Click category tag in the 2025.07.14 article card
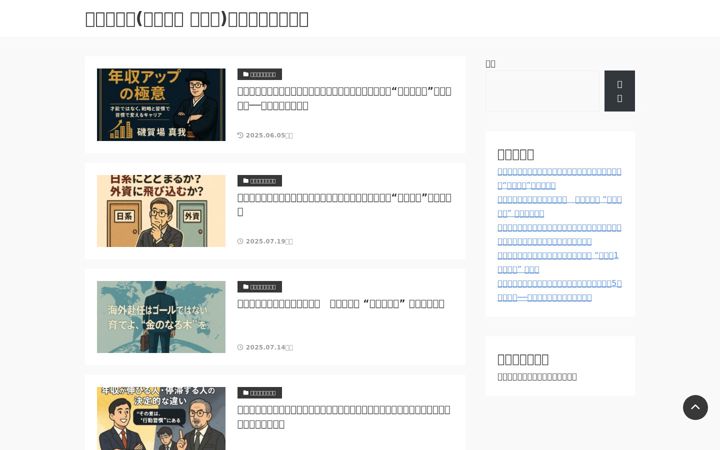The height and width of the screenshot is (450, 720). click(x=259, y=287)
